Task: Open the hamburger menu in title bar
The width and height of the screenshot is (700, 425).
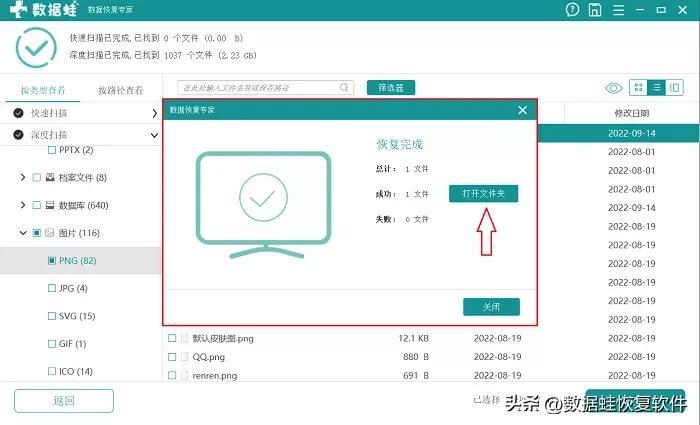Action: 618,10
